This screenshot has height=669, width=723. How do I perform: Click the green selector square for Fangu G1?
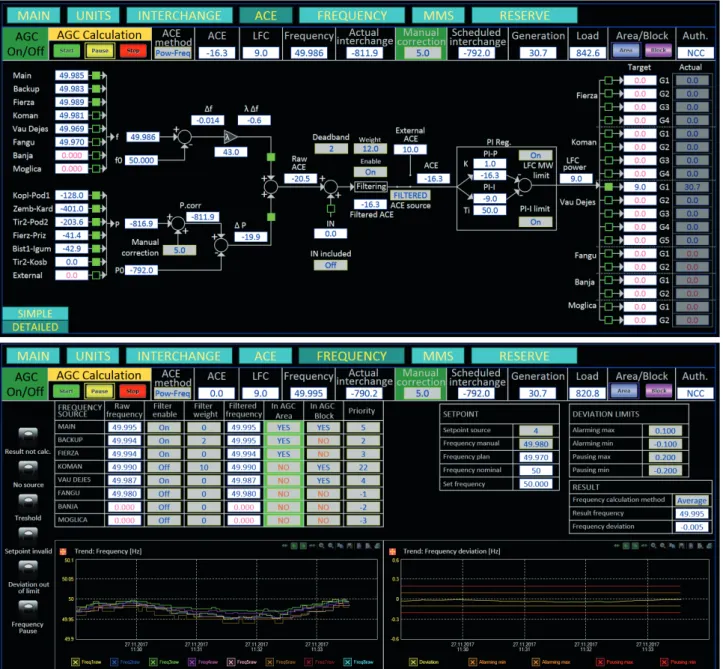(609, 254)
